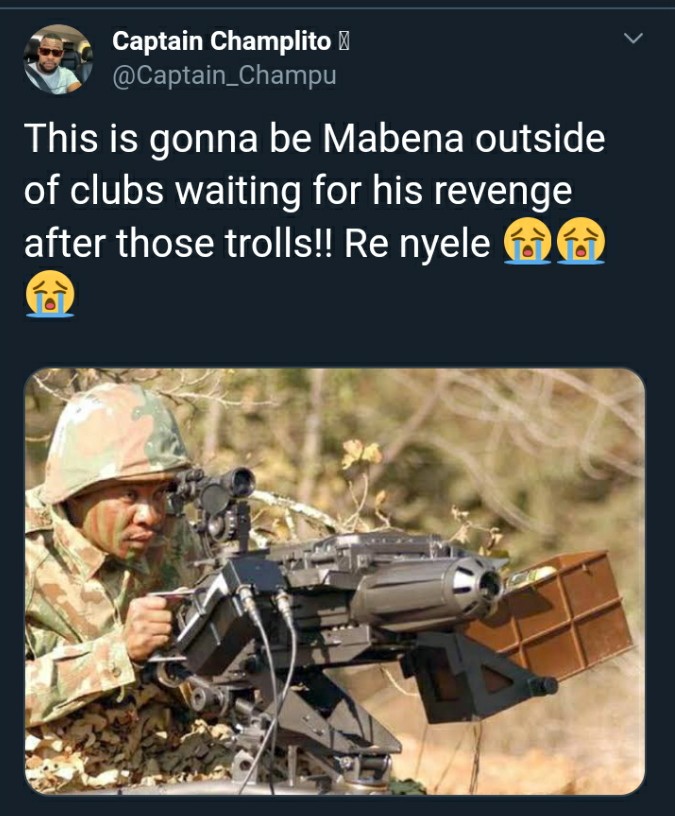Open Captain Champlito's profile avatar
This screenshot has height=816, width=675.
tap(58, 59)
